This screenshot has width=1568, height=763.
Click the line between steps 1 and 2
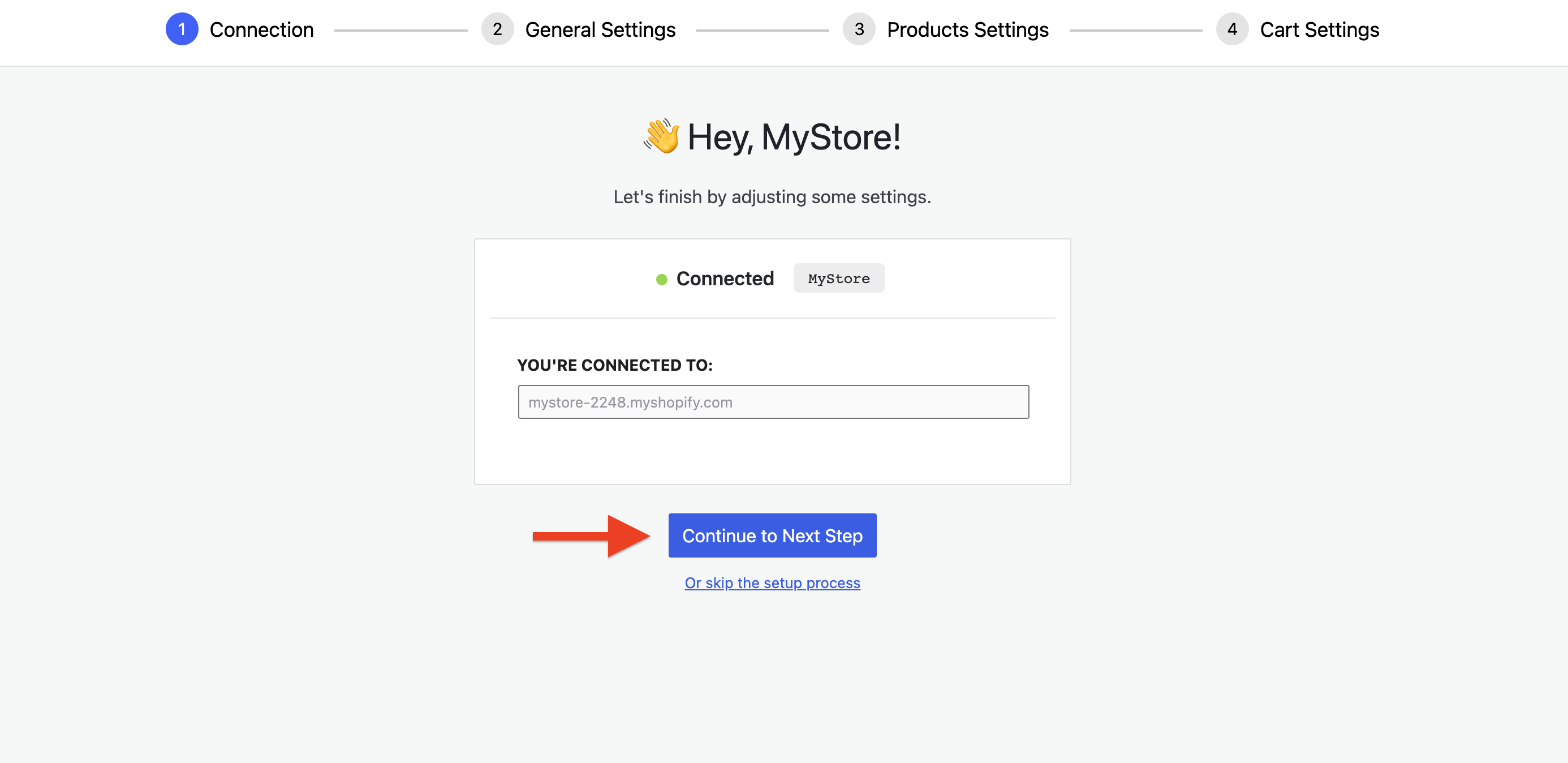(400, 30)
